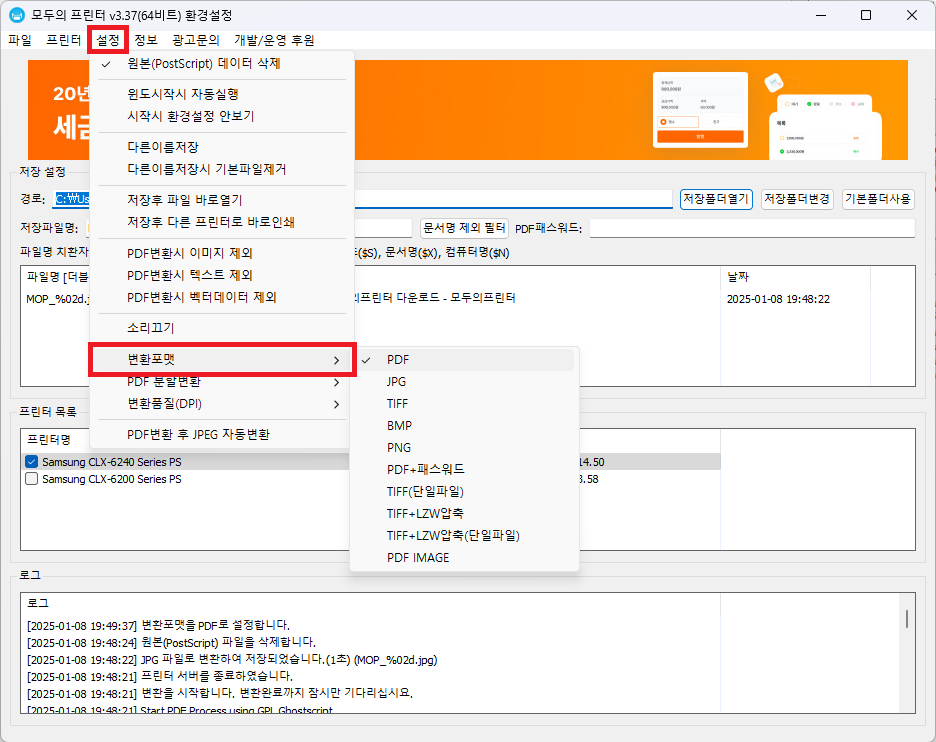Click log entry 프린터 서버를 종료하였습니다
Image resolution: width=936 pixels, height=742 pixels.
tap(160, 676)
